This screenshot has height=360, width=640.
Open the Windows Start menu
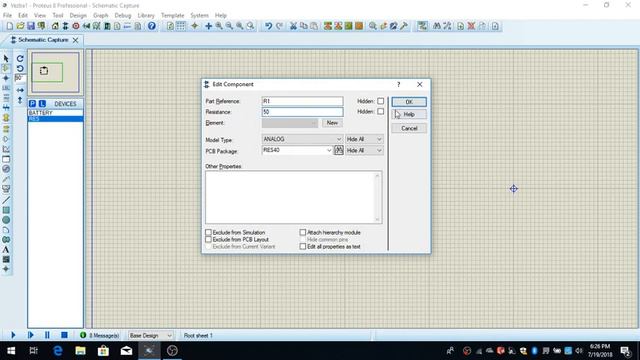point(11,351)
